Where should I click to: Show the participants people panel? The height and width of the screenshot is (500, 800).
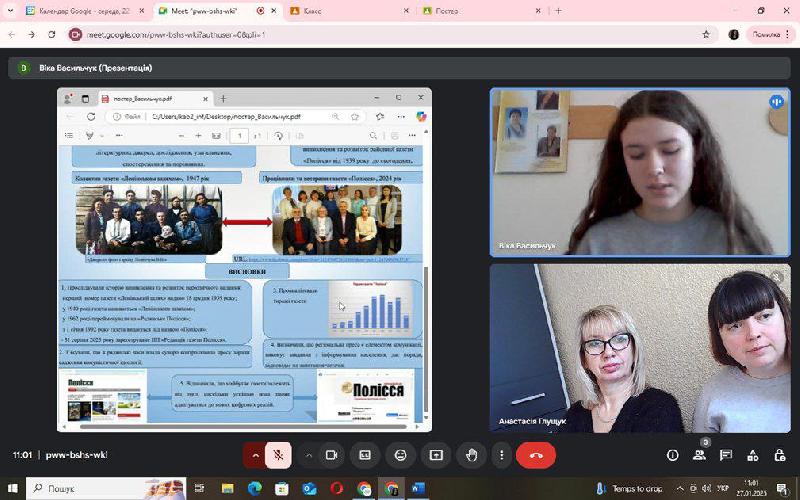[699, 455]
